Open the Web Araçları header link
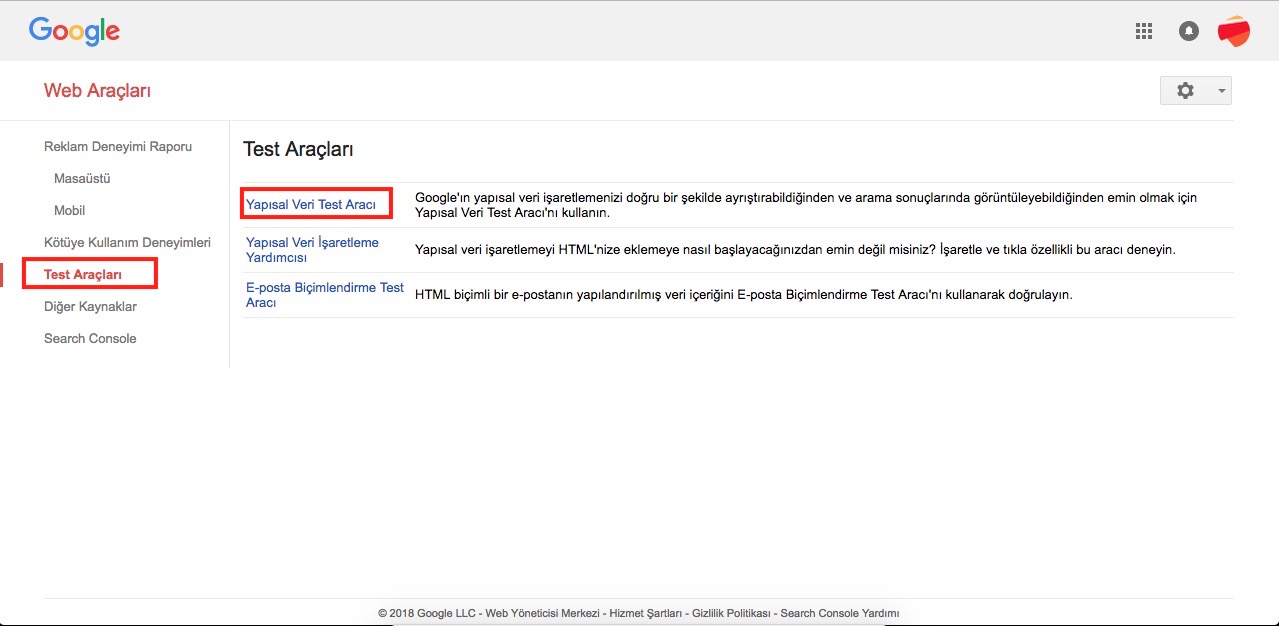 click(97, 91)
